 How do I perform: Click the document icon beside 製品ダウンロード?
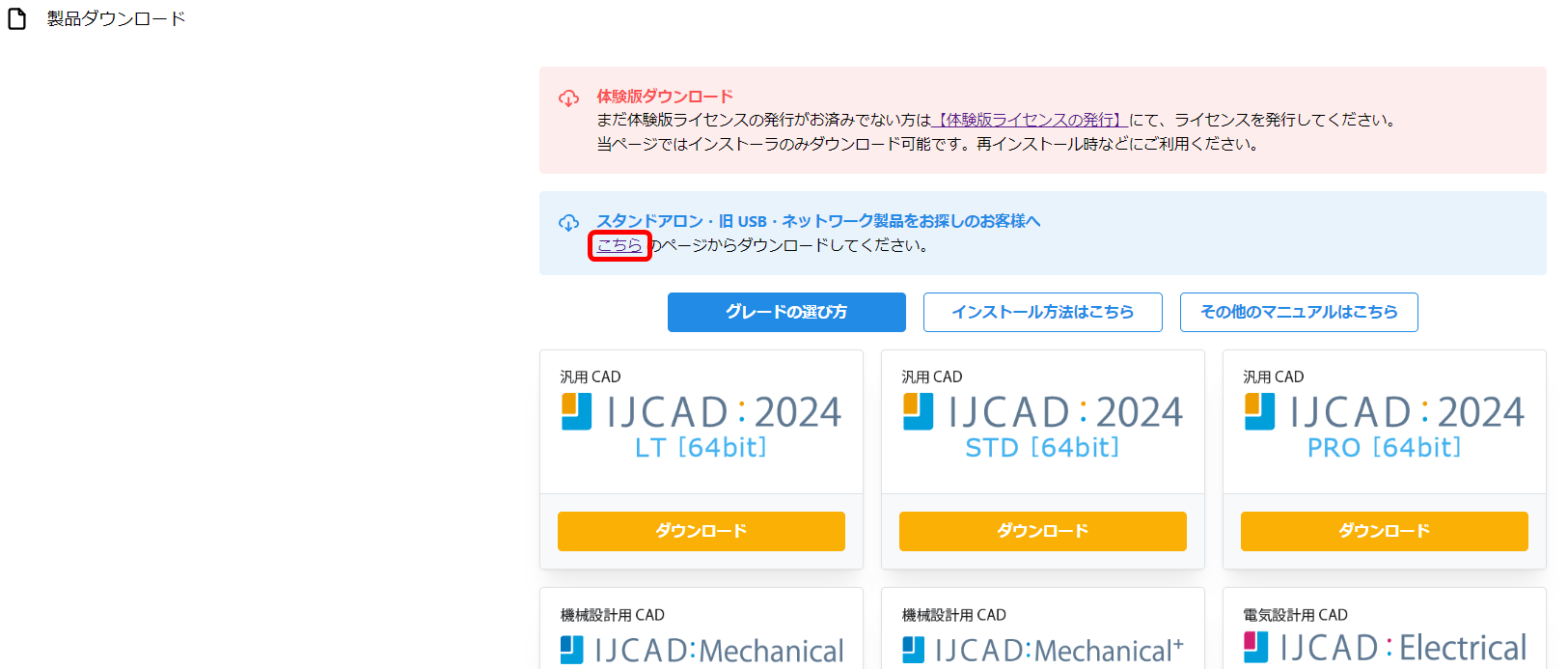(x=17, y=18)
